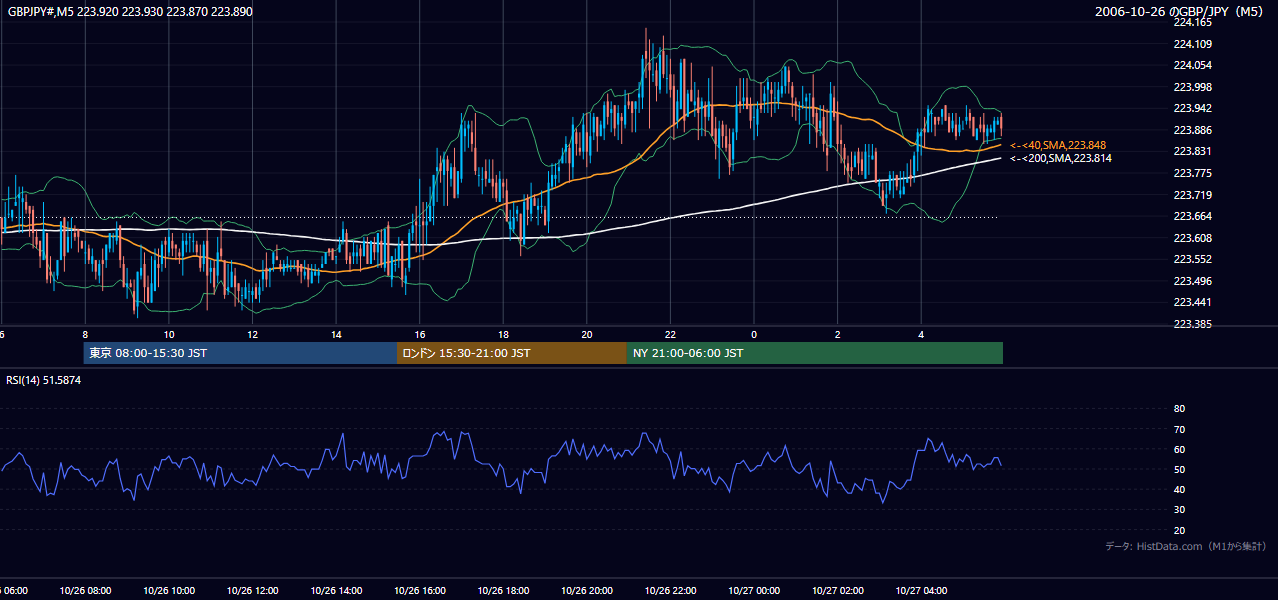
Task: Click the 40 SMA 223.848 label
Action: pyautogui.click(x=1058, y=145)
